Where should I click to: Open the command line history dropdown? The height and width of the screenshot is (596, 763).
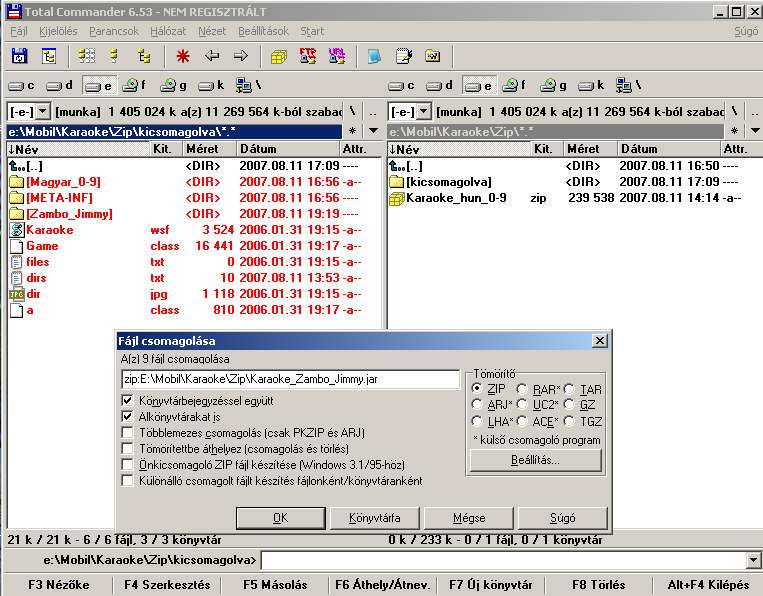(753, 560)
